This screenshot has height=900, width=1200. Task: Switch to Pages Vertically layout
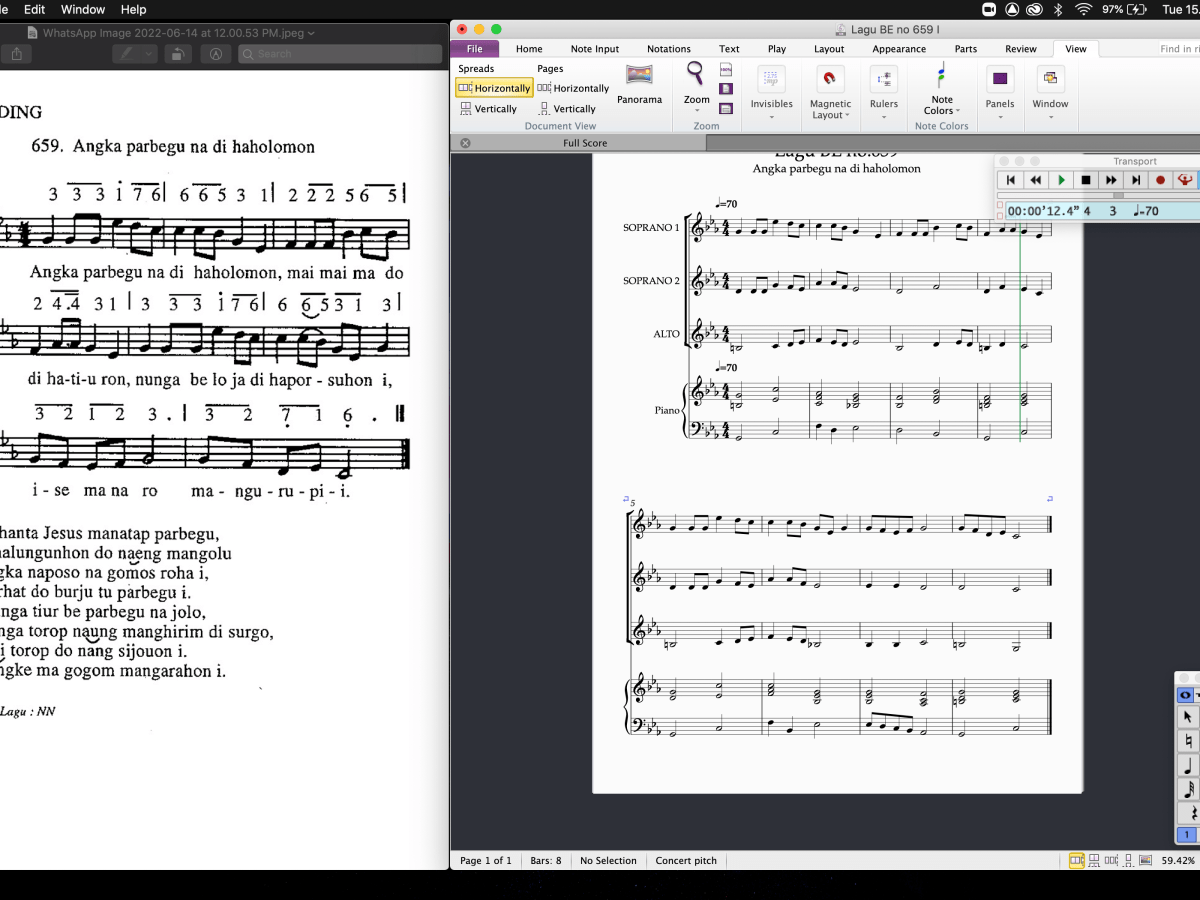pos(567,109)
